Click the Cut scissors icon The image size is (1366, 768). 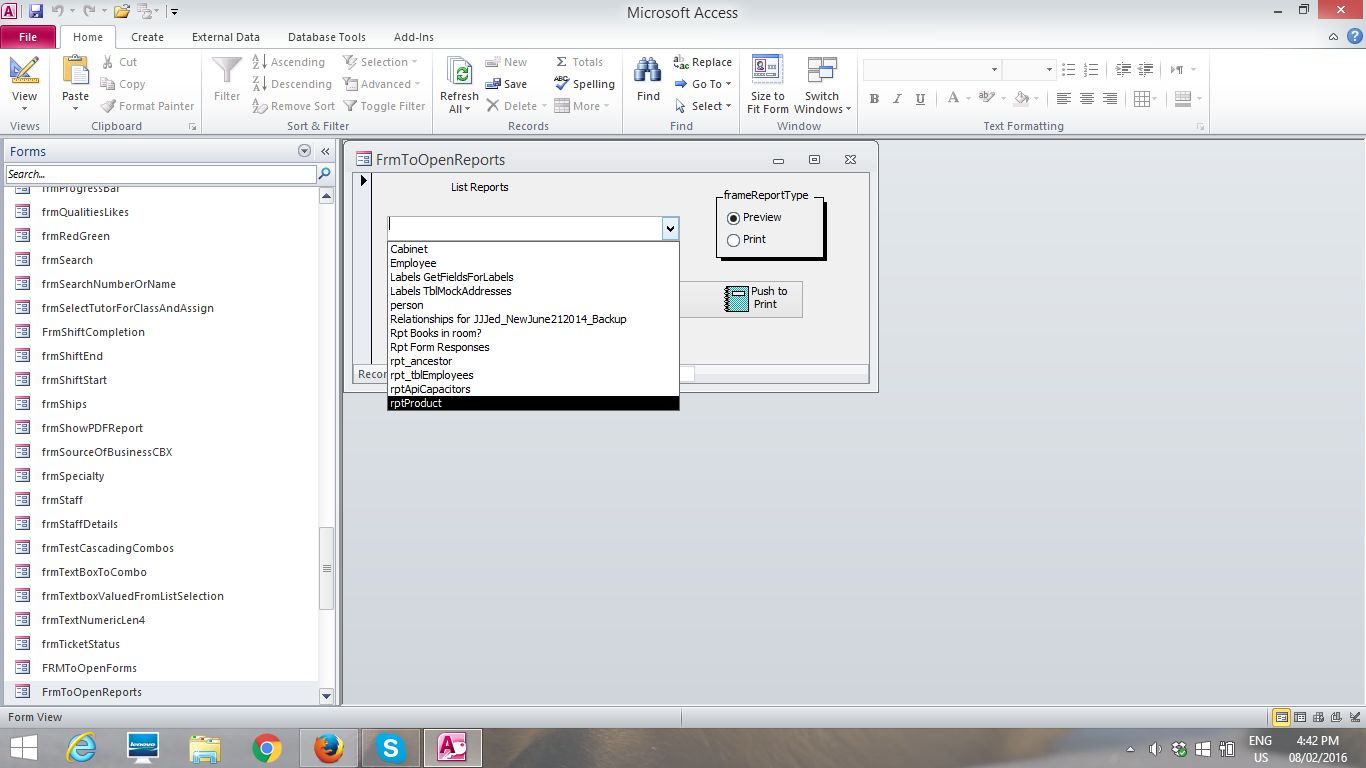107,62
